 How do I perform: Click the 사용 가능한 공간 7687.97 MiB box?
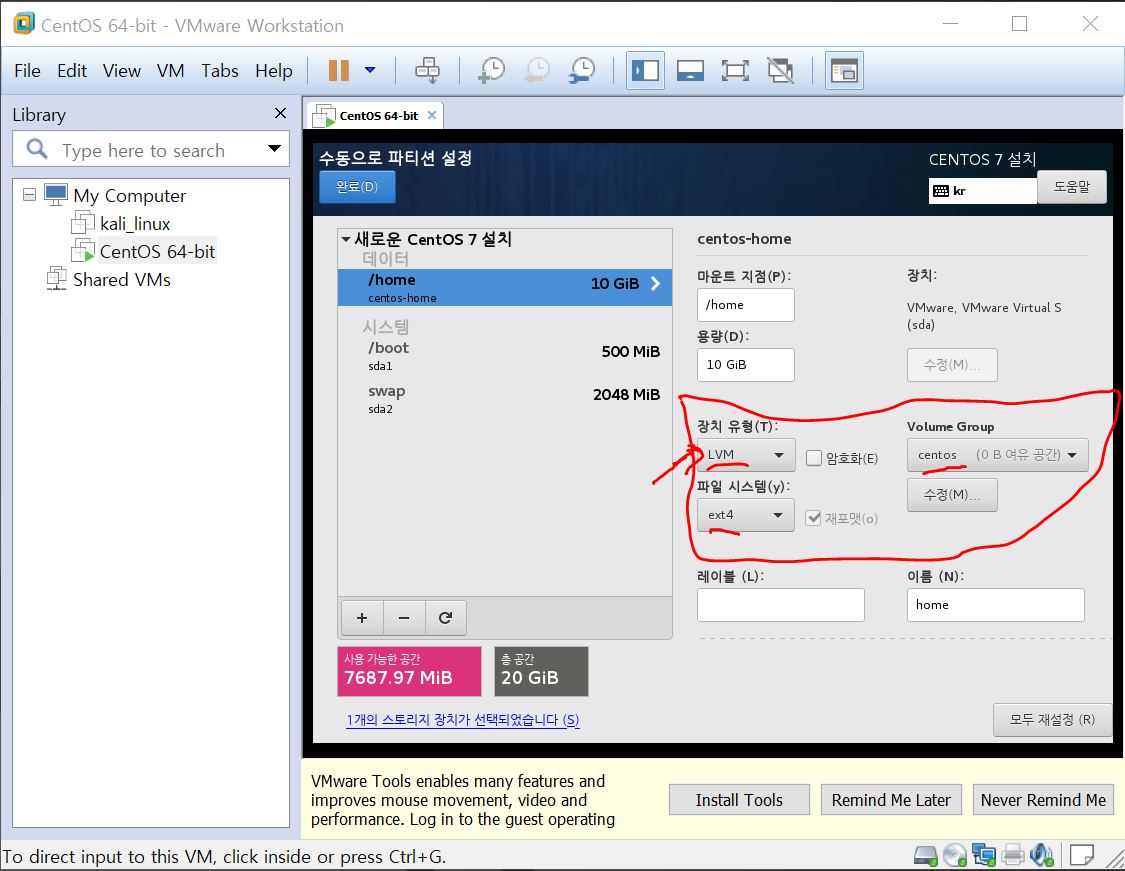[x=409, y=671]
